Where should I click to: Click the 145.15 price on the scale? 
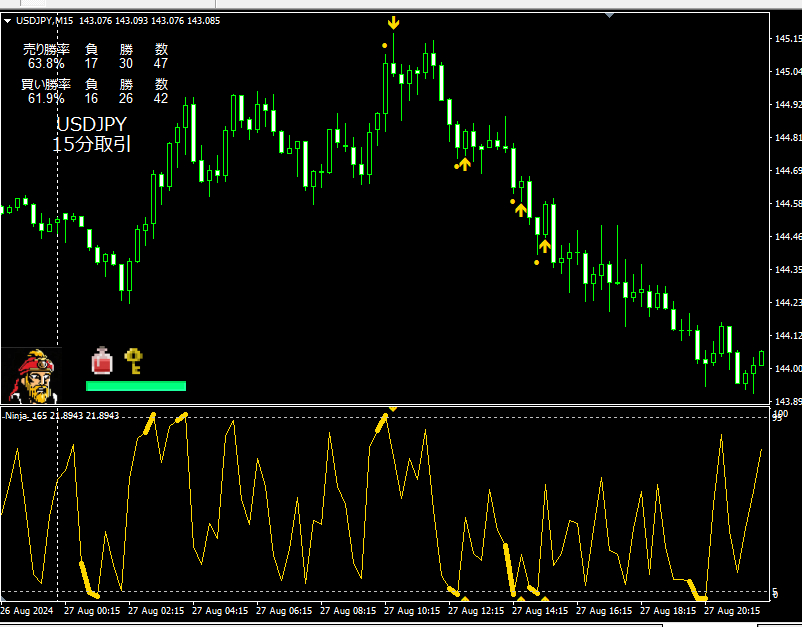tap(788, 38)
